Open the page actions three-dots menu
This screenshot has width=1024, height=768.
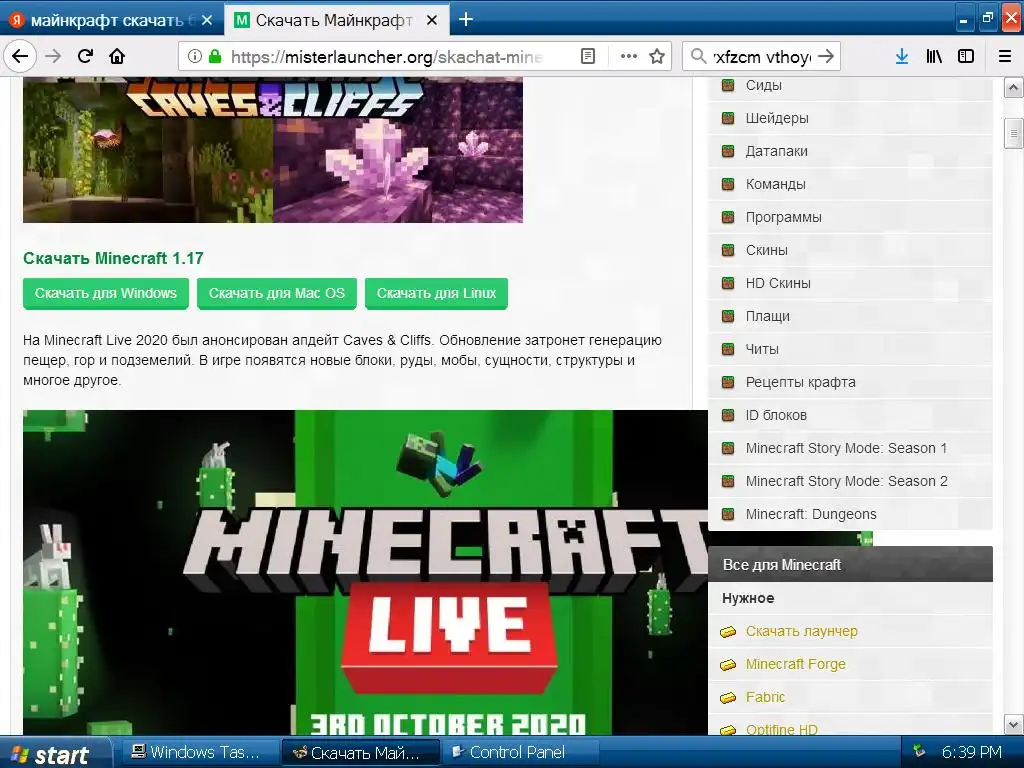pyautogui.click(x=628, y=57)
